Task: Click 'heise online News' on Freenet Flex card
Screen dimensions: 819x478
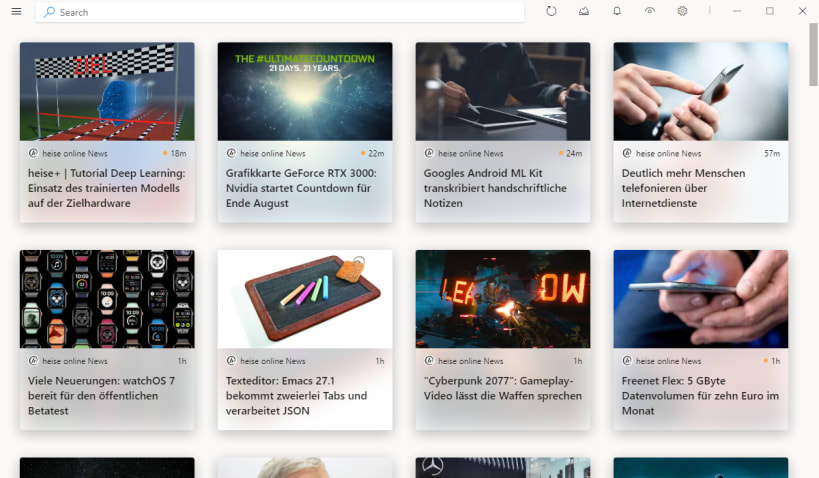Action: [669, 361]
